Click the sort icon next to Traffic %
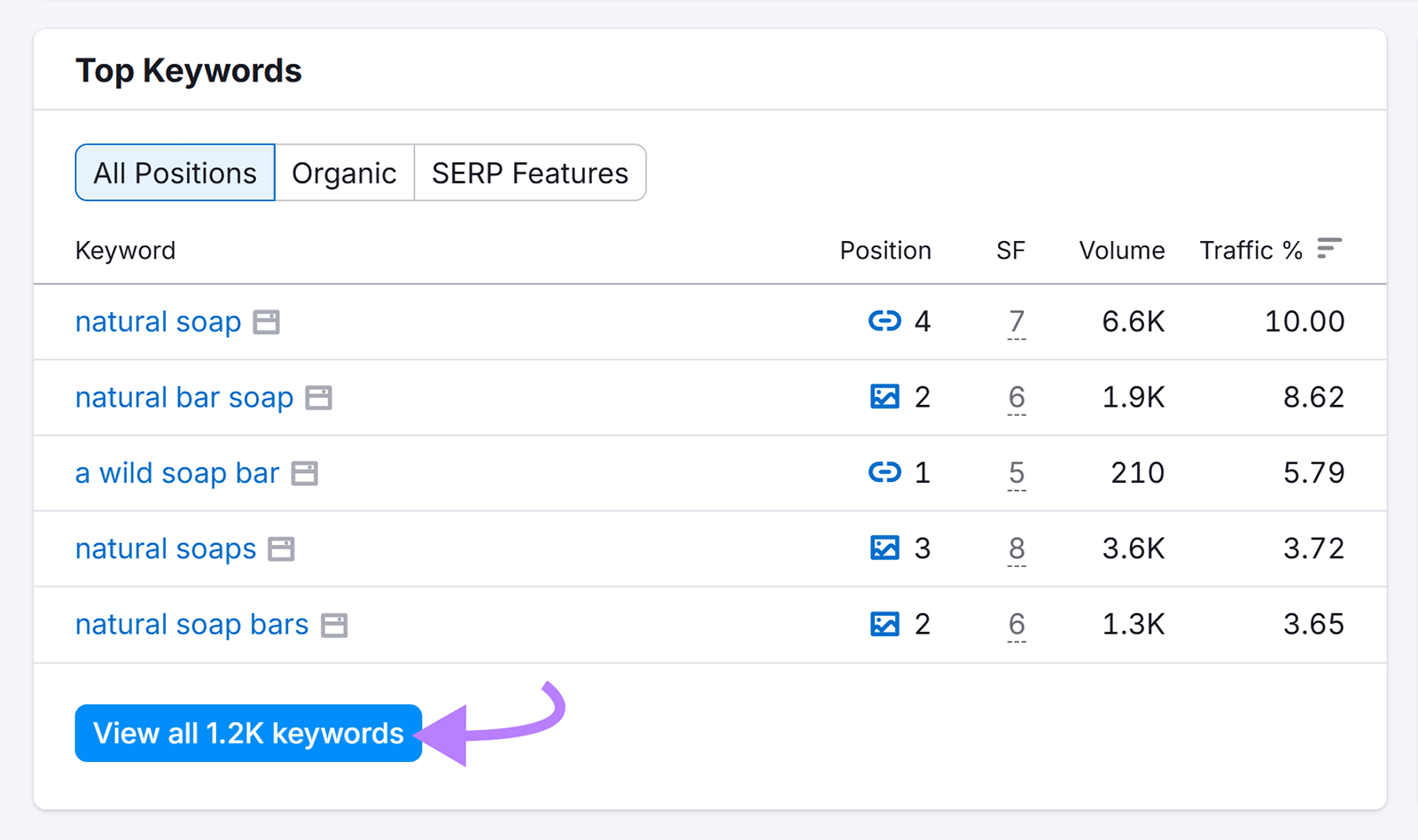Viewport: 1418px width, 840px height. pyautogui.click(x=1327, y=249)
